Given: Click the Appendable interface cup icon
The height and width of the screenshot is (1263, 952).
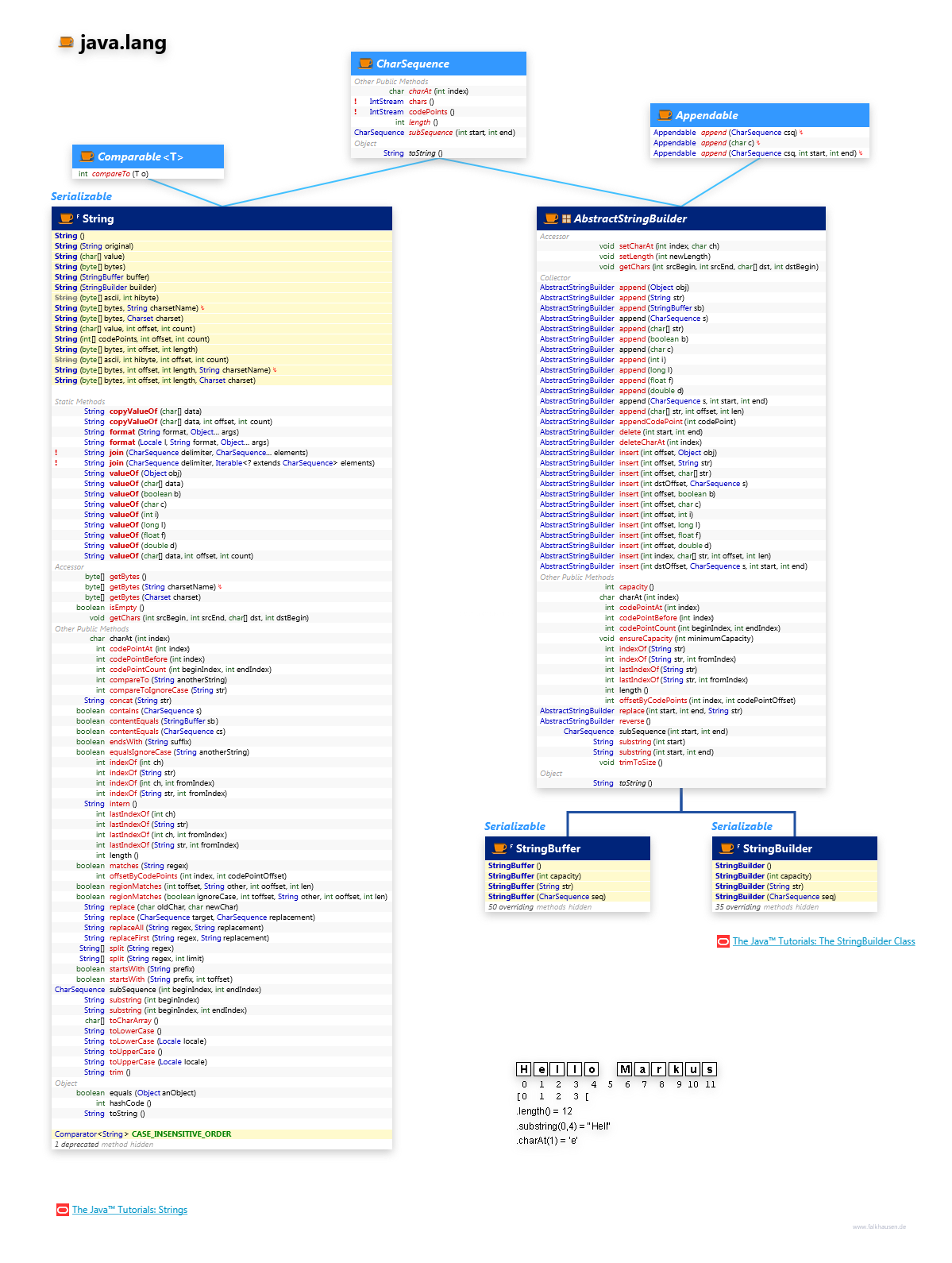Looking at the screenshot, I should pos(665,115).
